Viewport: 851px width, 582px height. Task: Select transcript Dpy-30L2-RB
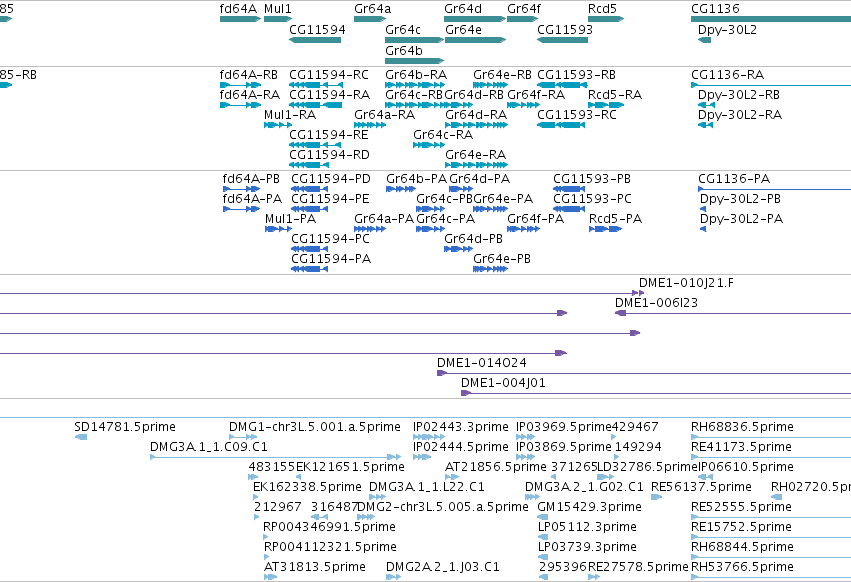pos(739,95)
